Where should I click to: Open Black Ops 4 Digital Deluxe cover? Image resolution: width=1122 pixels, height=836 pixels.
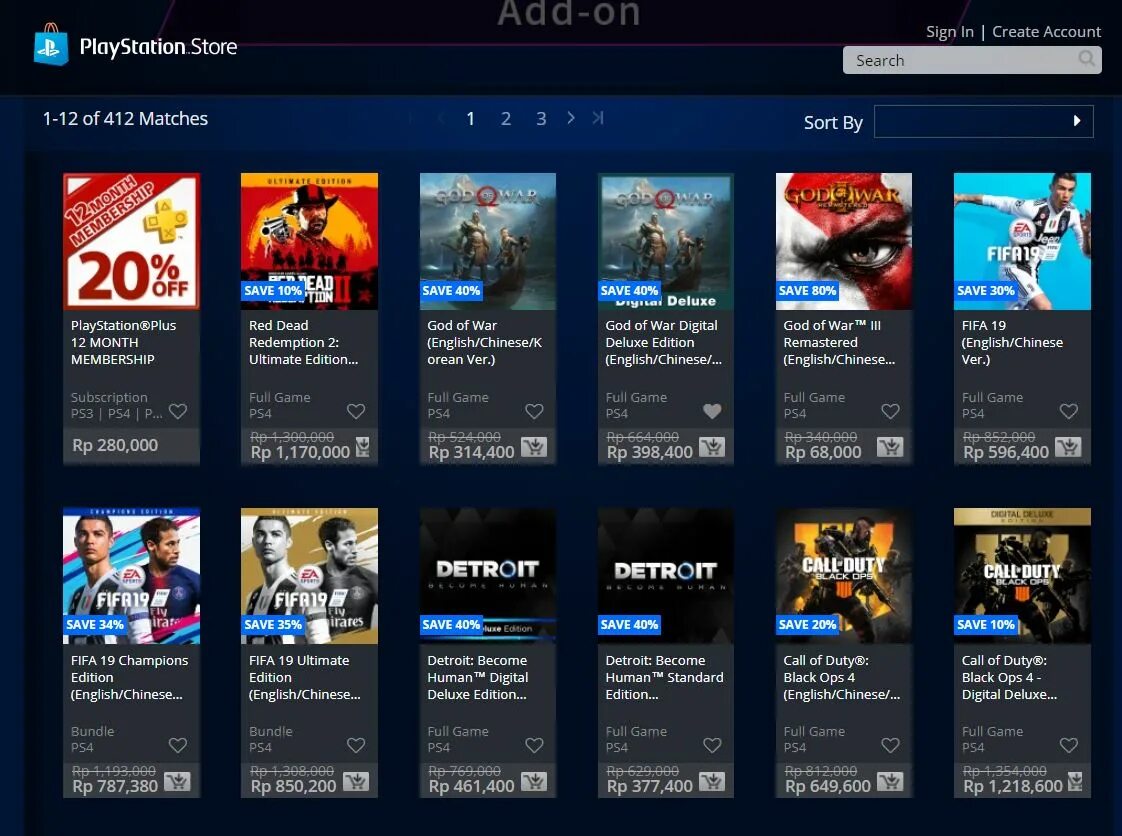pos(1022,575)
